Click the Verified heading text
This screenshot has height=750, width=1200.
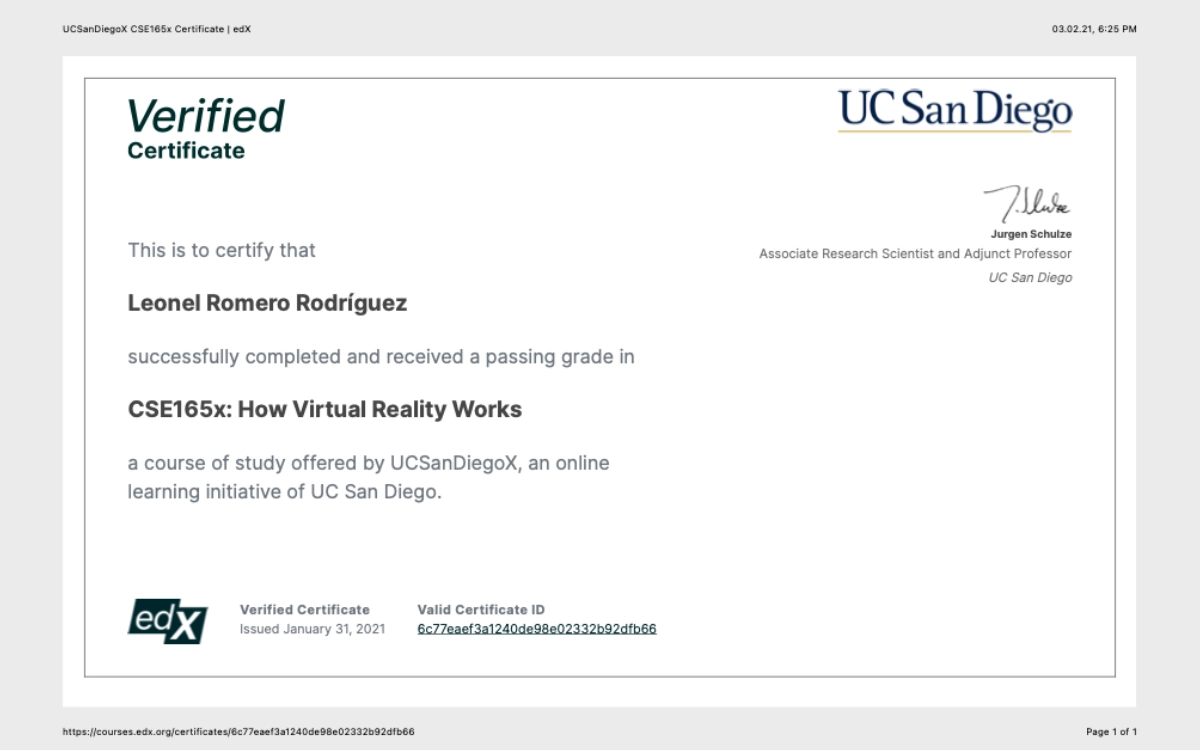click(206, 117)
